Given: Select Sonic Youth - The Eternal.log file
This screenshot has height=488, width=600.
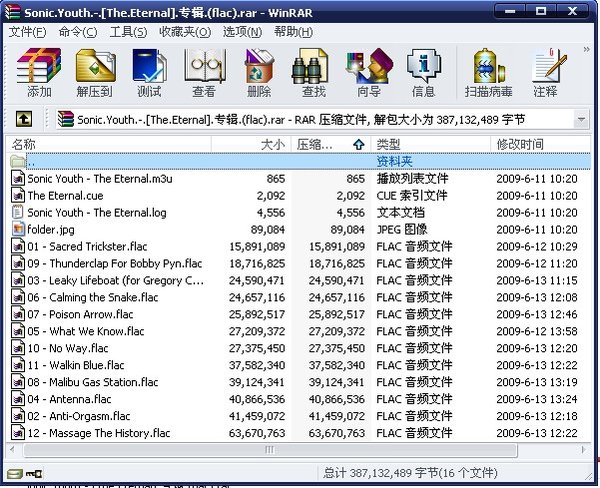Looking at the screenshot, I should pos(299,212).
